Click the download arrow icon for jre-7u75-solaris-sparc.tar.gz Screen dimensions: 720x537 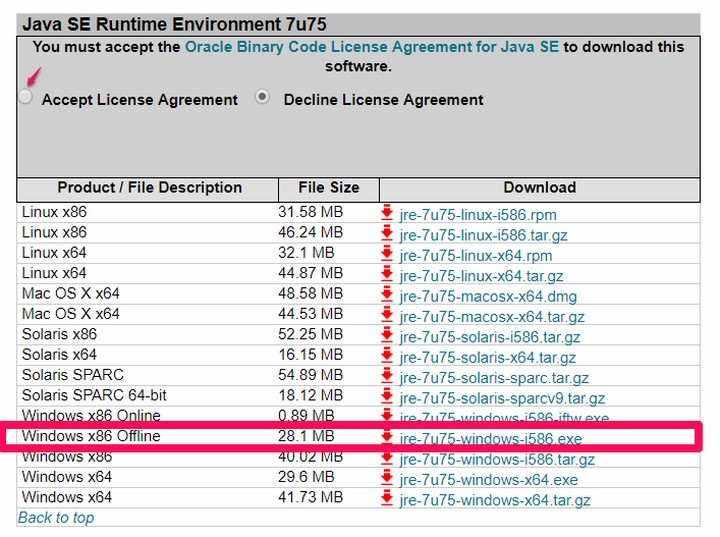(387, 378)
